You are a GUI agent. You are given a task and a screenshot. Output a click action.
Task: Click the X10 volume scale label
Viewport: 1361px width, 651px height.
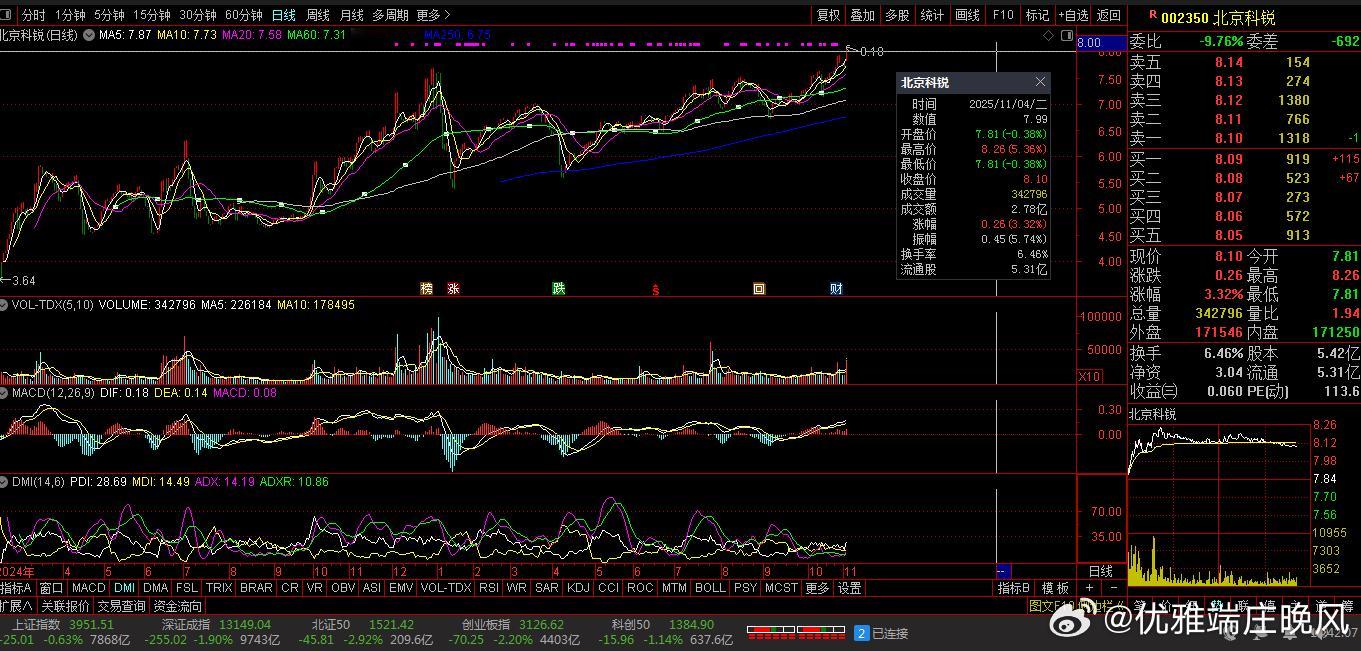pos(1089,376)
